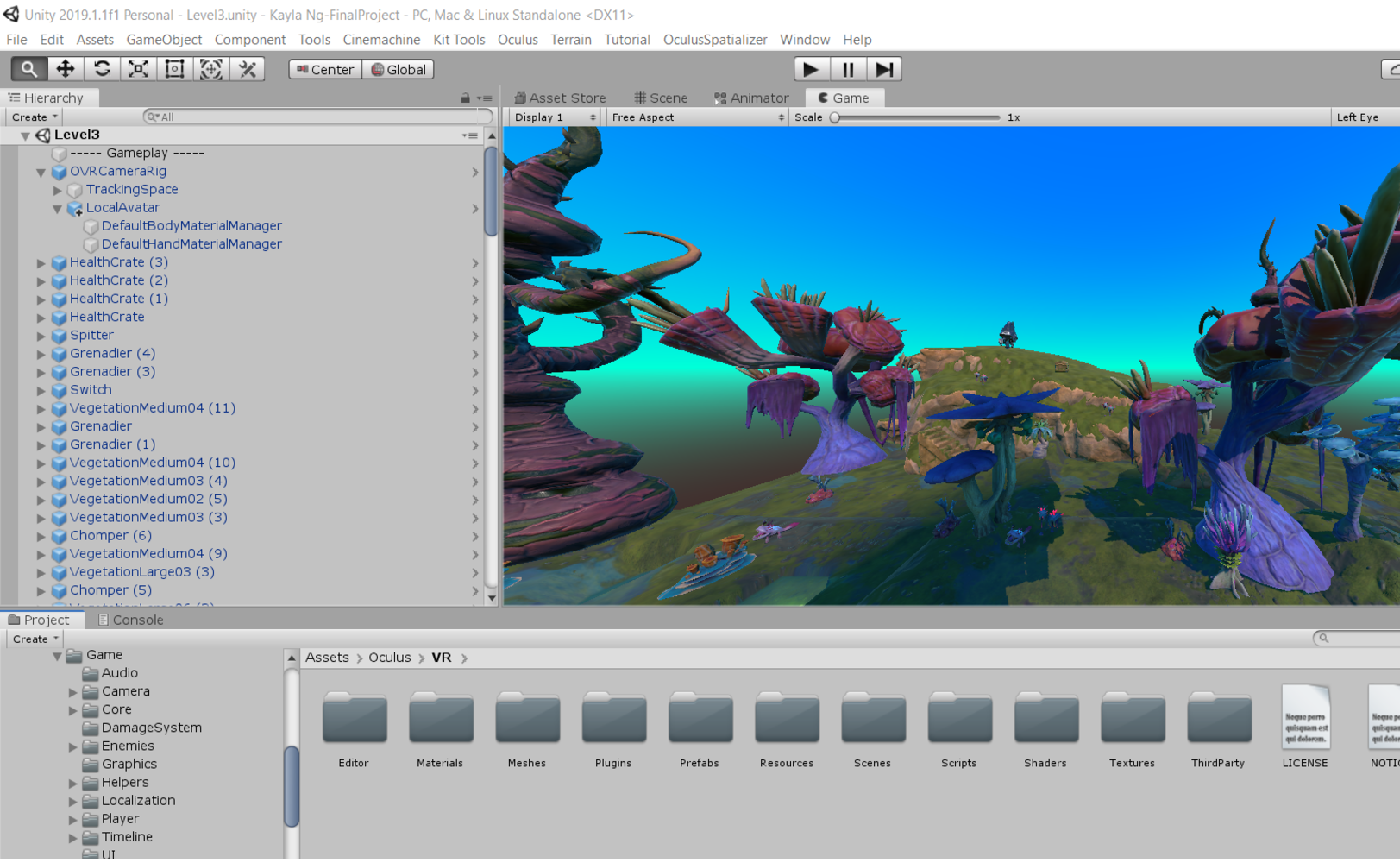Select the combined Transform tool

coord(210,69)
